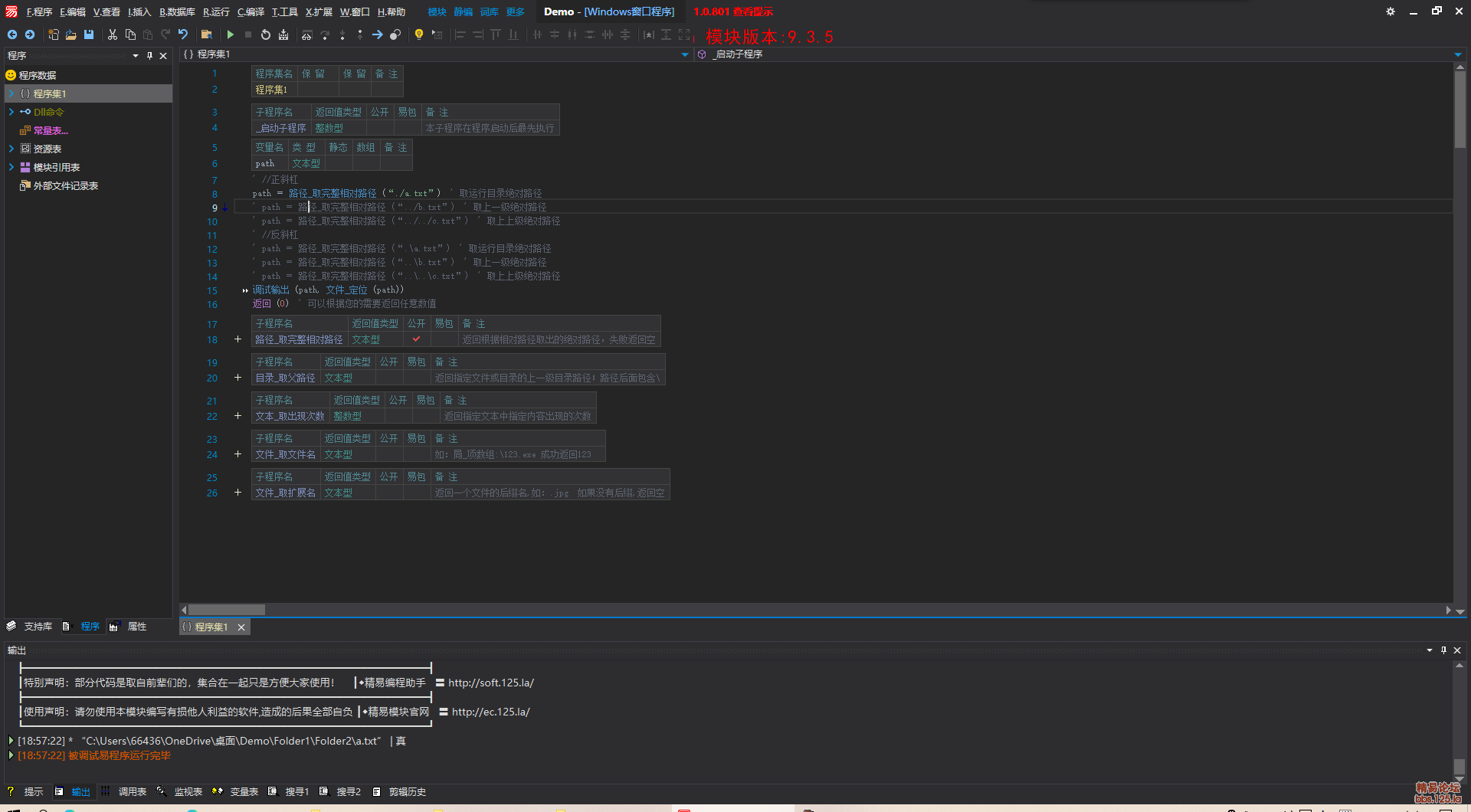The image size is (1471, 812).
Task: Open the 程序集1 file selector dropdown
Action: 685,55
